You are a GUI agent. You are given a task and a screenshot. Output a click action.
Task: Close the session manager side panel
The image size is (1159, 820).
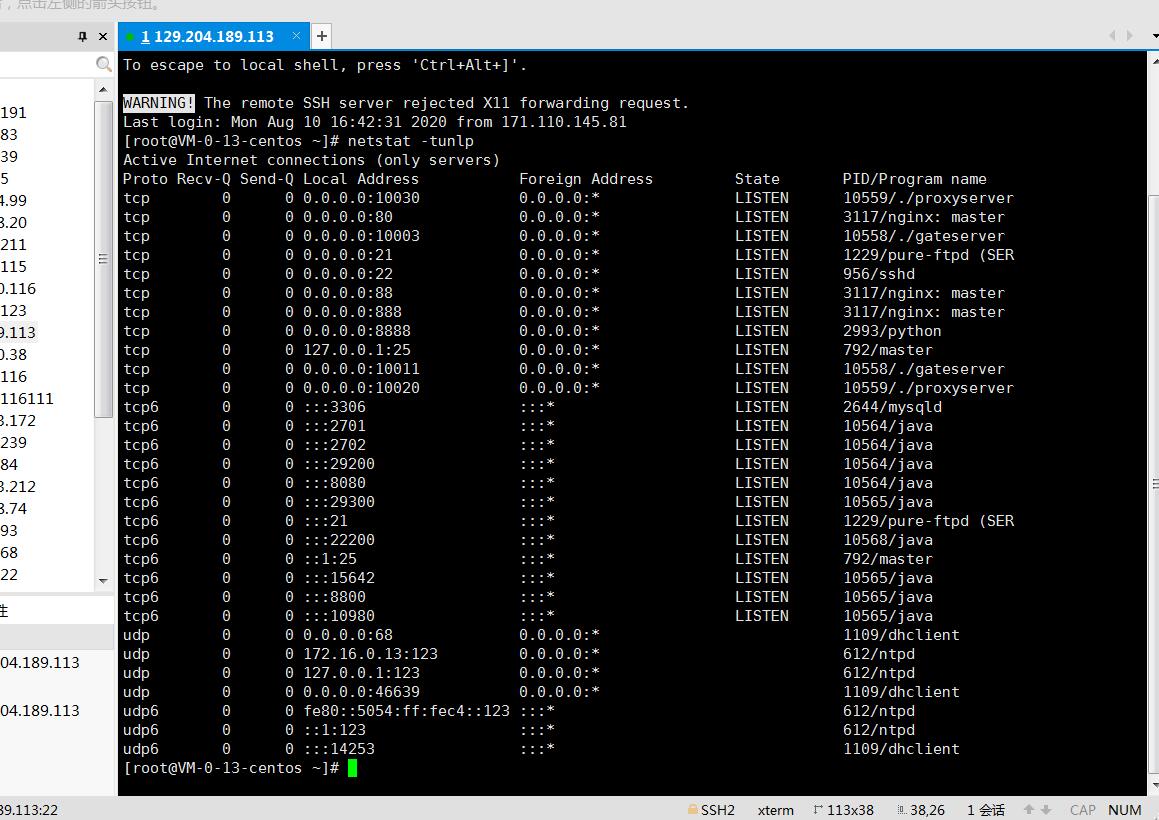coord(103,36)
